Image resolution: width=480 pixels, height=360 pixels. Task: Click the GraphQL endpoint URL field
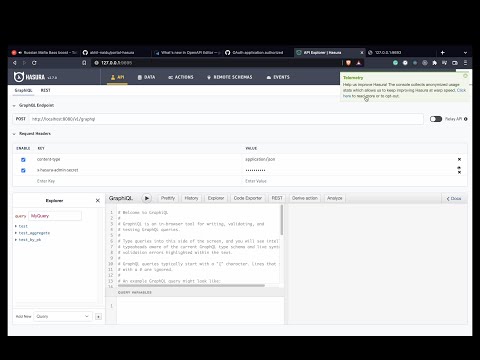tap(226, 119)
